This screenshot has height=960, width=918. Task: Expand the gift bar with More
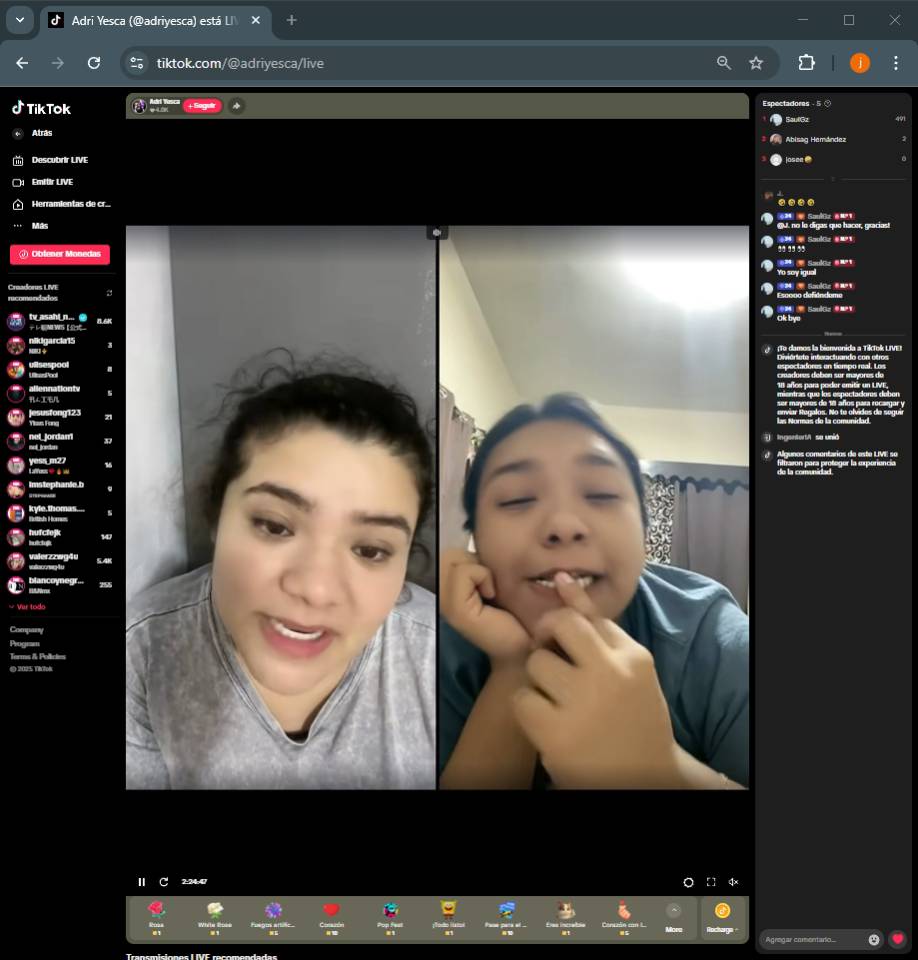[673, 917]
